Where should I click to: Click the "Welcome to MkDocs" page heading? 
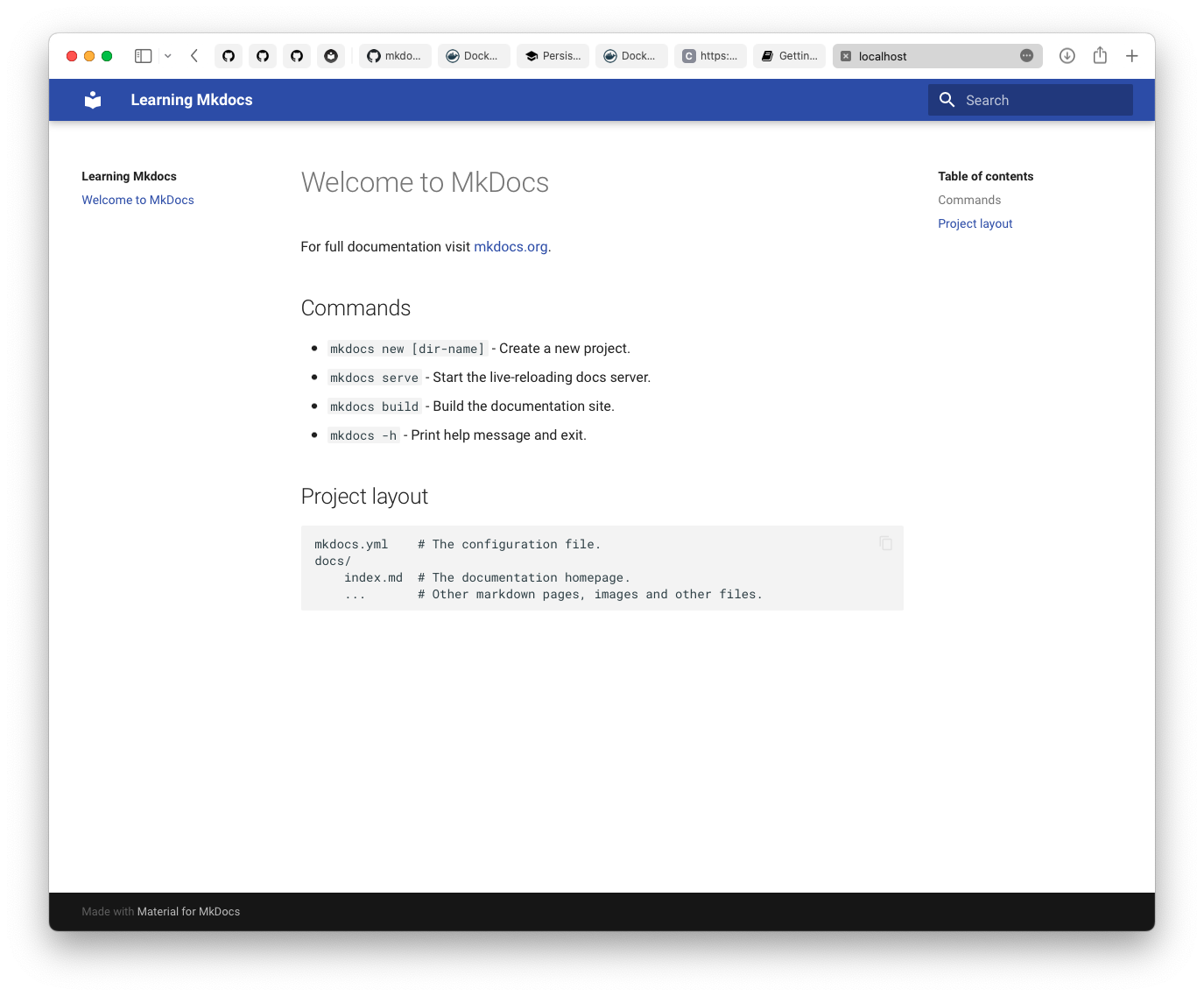coord(425,182)
